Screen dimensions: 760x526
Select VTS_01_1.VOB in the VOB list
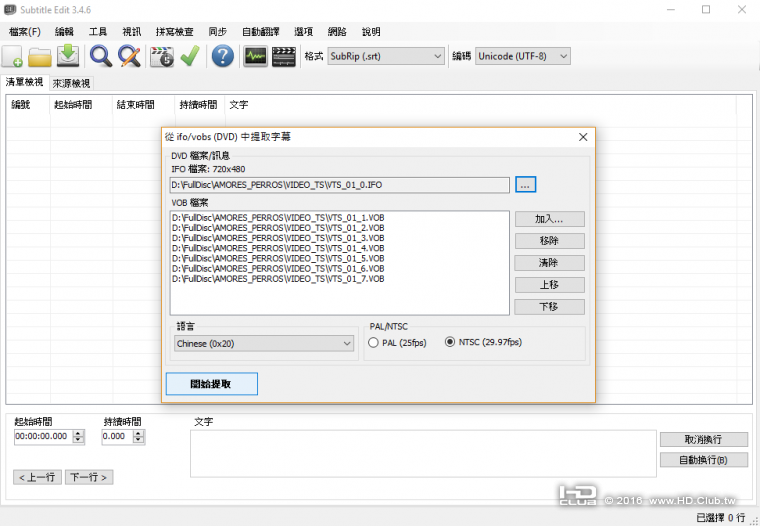pos(278,218)
